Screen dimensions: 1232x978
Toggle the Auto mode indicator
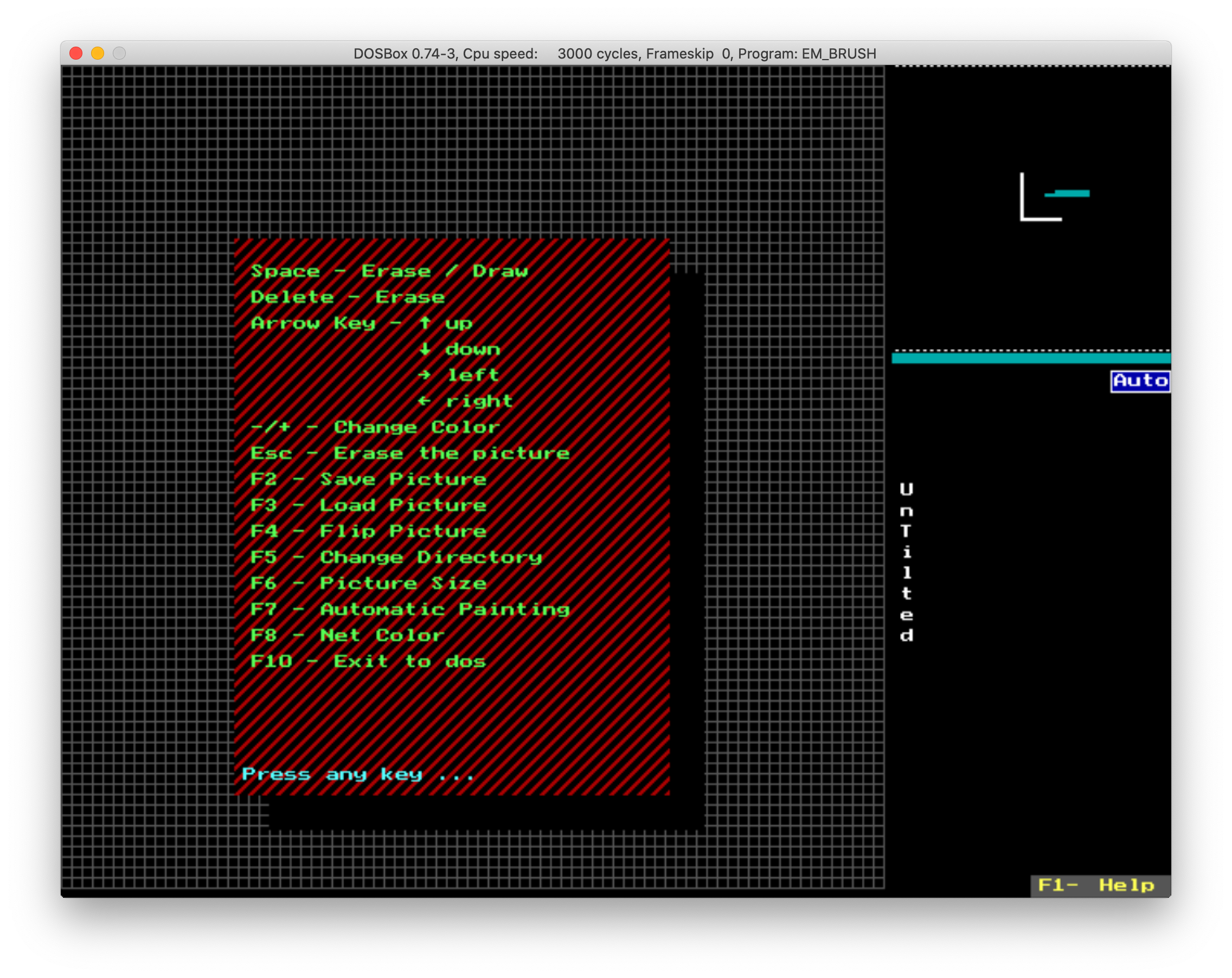1140,381
